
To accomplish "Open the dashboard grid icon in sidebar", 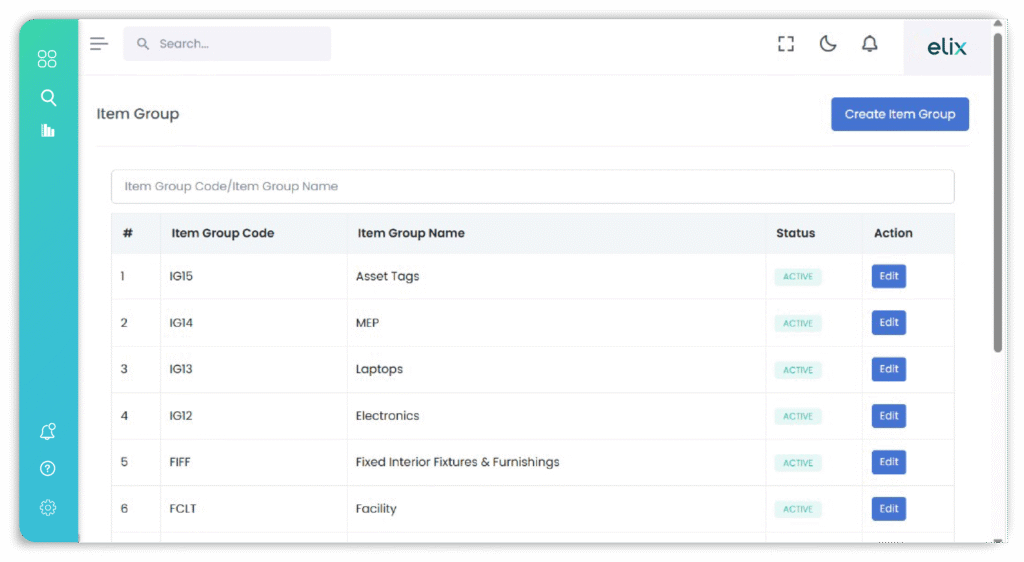I will (47, 59).
